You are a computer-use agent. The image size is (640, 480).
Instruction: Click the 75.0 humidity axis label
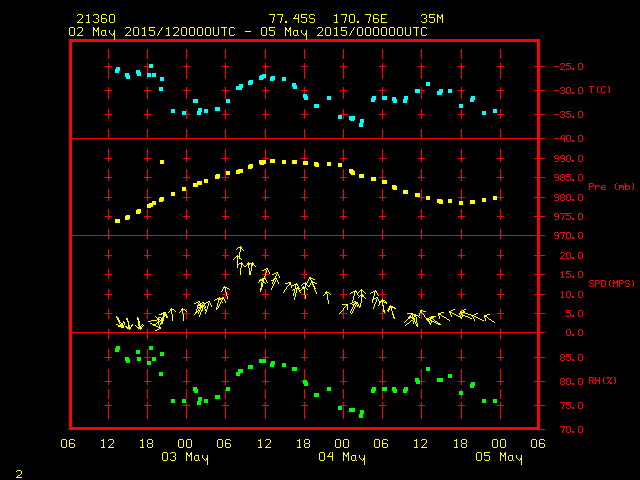click(571, 406)
